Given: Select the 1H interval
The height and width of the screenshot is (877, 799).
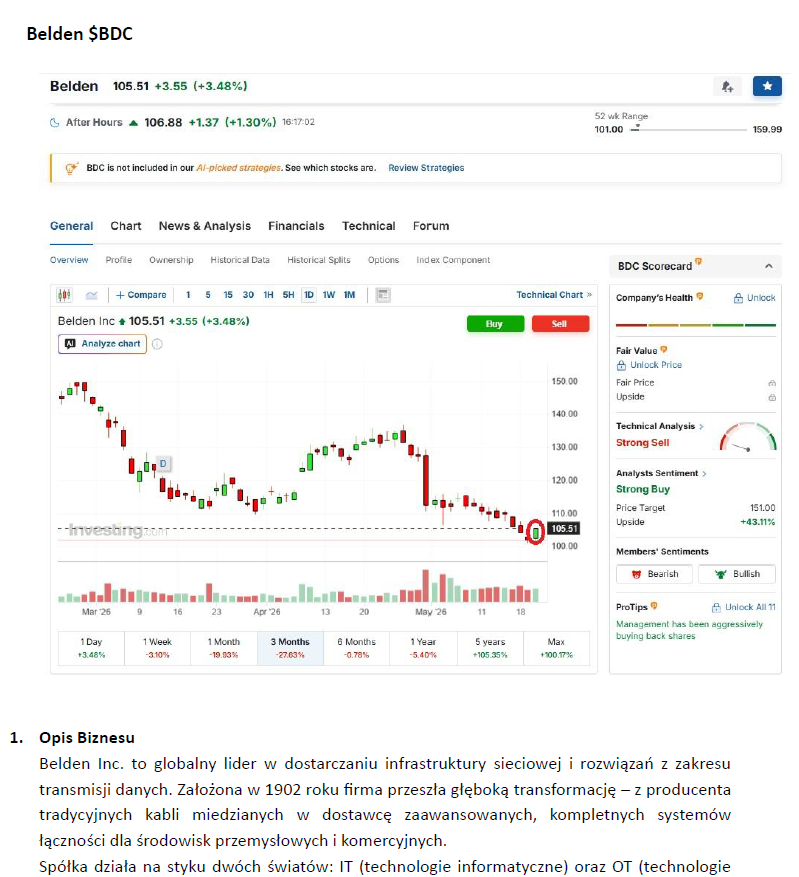Looking at the screenshot, I should pyautogui.click(x=268, y=295).
